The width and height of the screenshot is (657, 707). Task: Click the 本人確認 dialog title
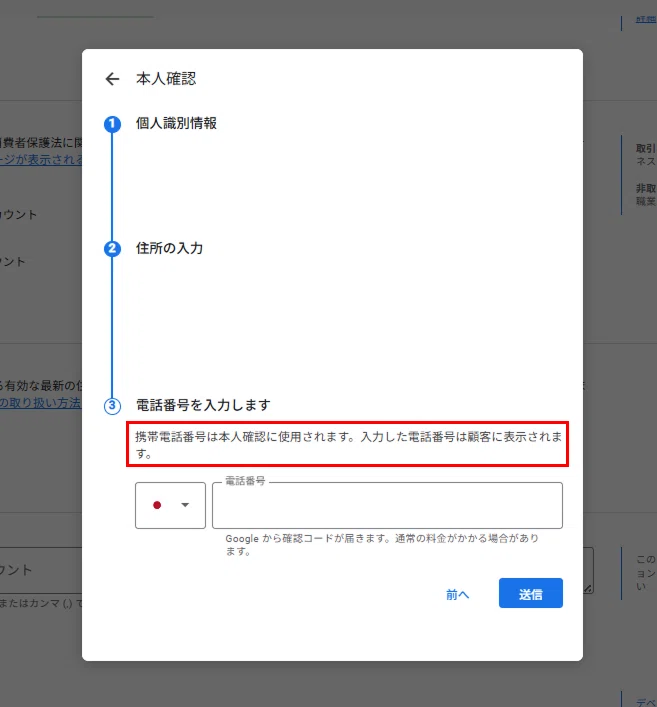pyautogui.click(x=166, y=79)
